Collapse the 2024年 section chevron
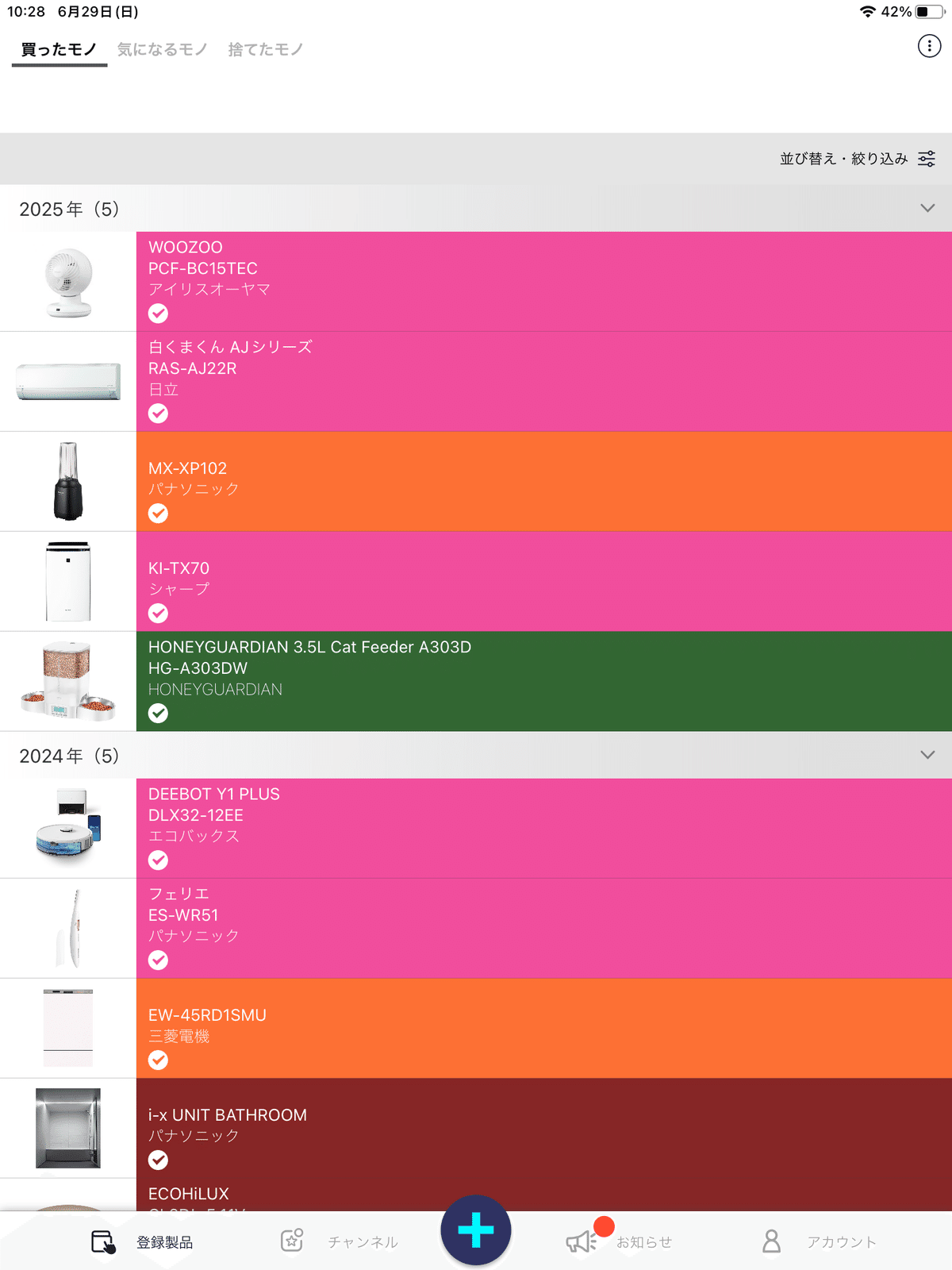The width and height of the screenshot is (952, 1270). click(x=927, y=755)
